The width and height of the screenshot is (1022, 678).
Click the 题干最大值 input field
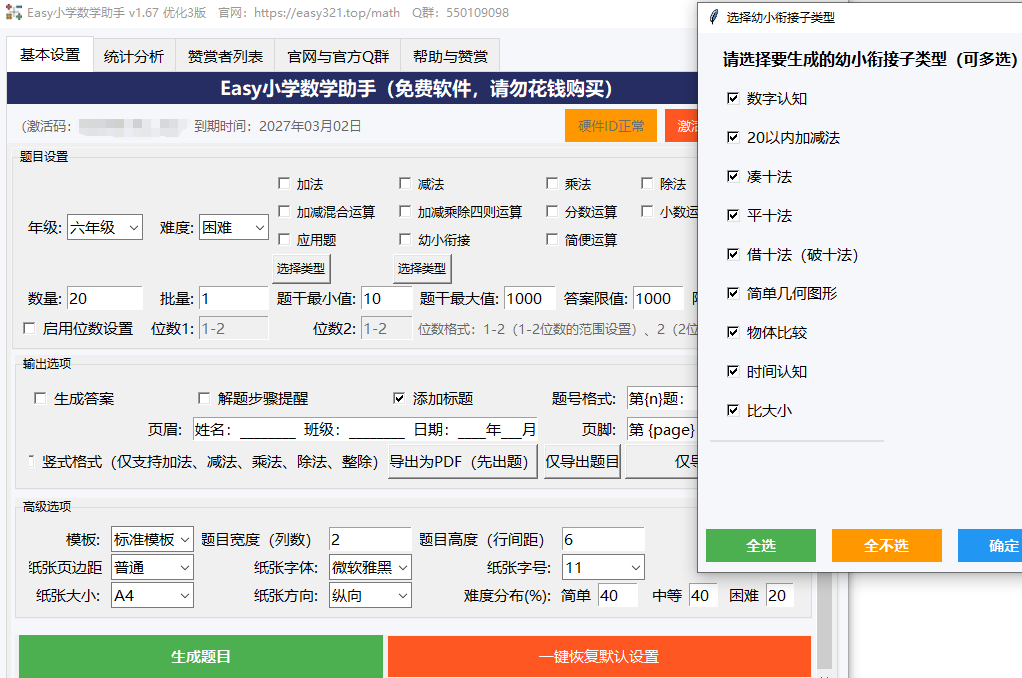[529, 299]
